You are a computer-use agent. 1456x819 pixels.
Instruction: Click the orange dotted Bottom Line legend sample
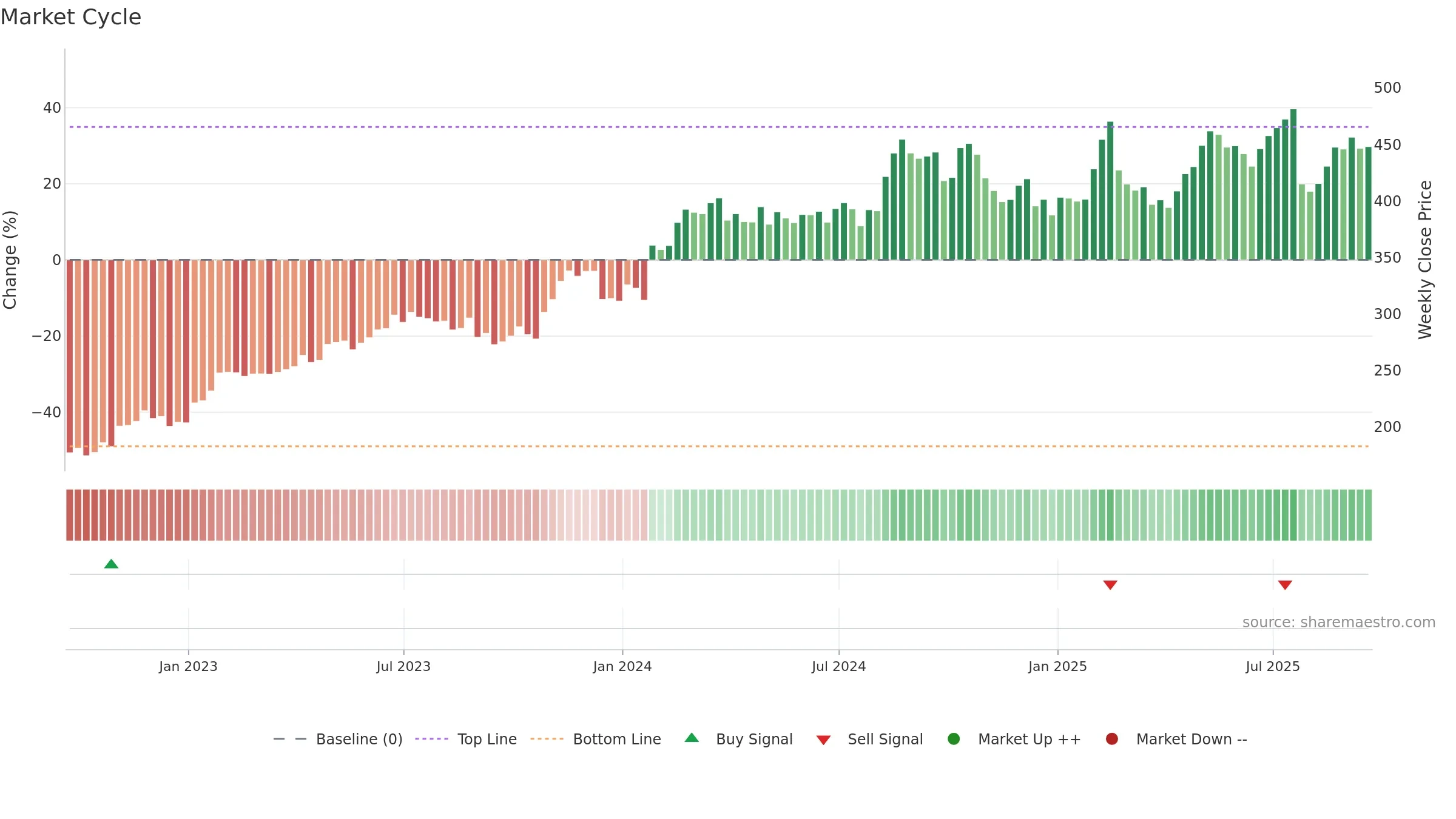547,739
